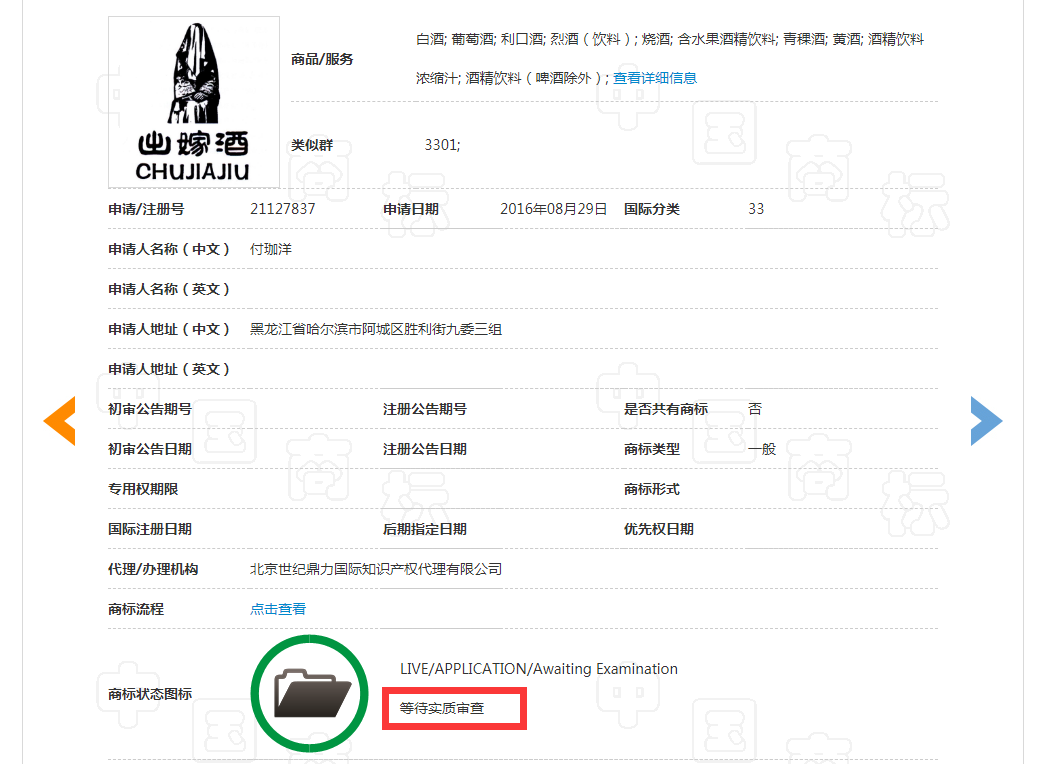Click the applicant address in 黑龙江省哈尔滨市
This screenshot has height=764, width=1059.
point(375,328)
